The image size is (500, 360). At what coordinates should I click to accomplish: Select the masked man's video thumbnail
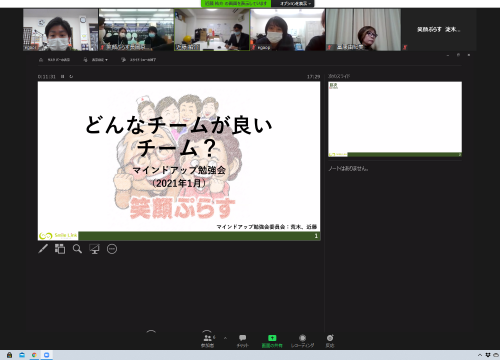[61, 30]
